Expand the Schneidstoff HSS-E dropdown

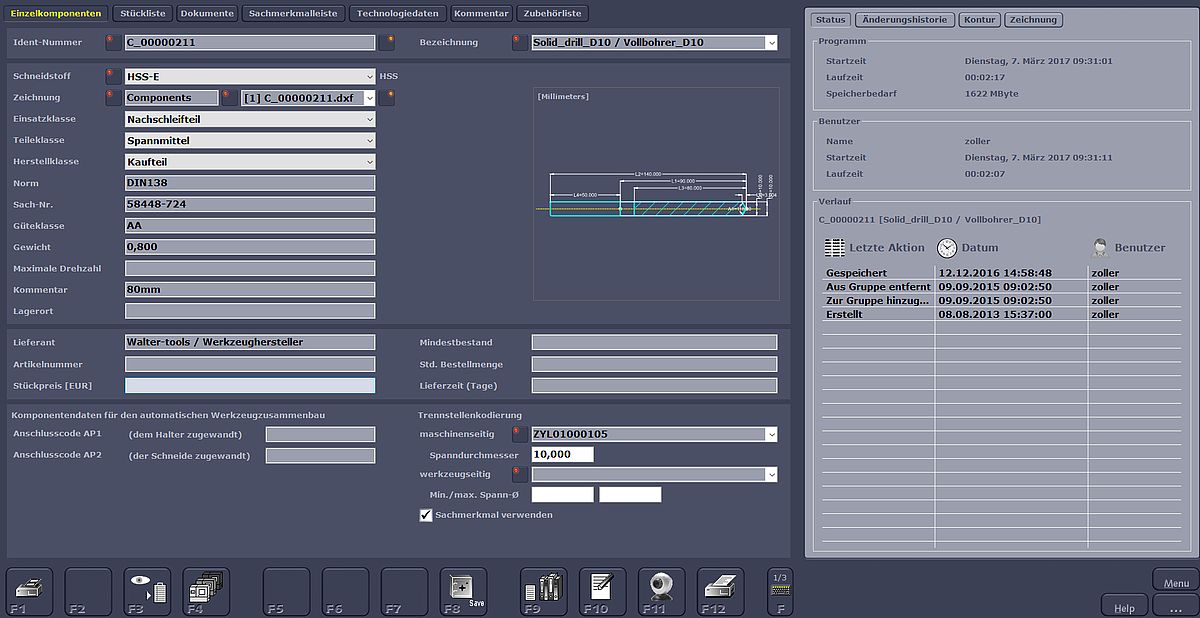[369, 76]
